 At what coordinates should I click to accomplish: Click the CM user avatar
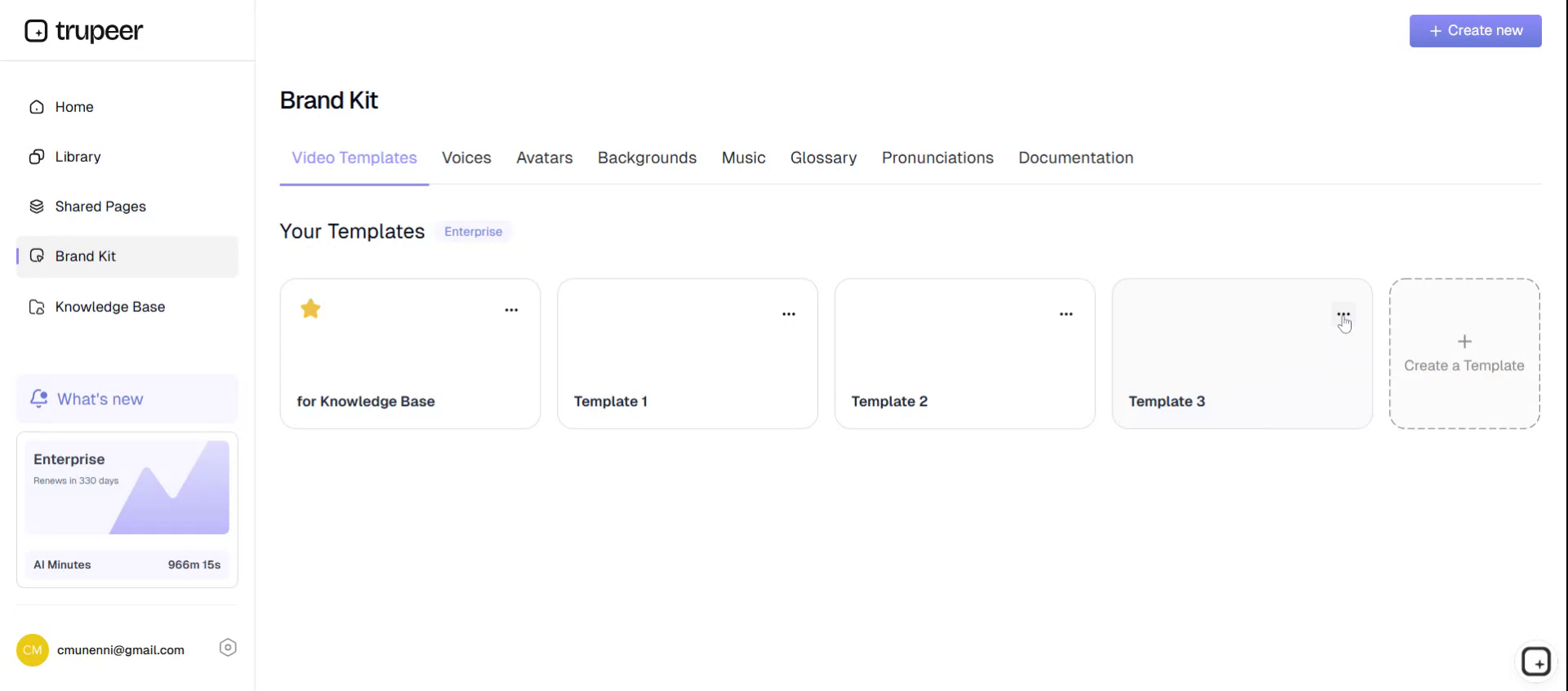33,650
